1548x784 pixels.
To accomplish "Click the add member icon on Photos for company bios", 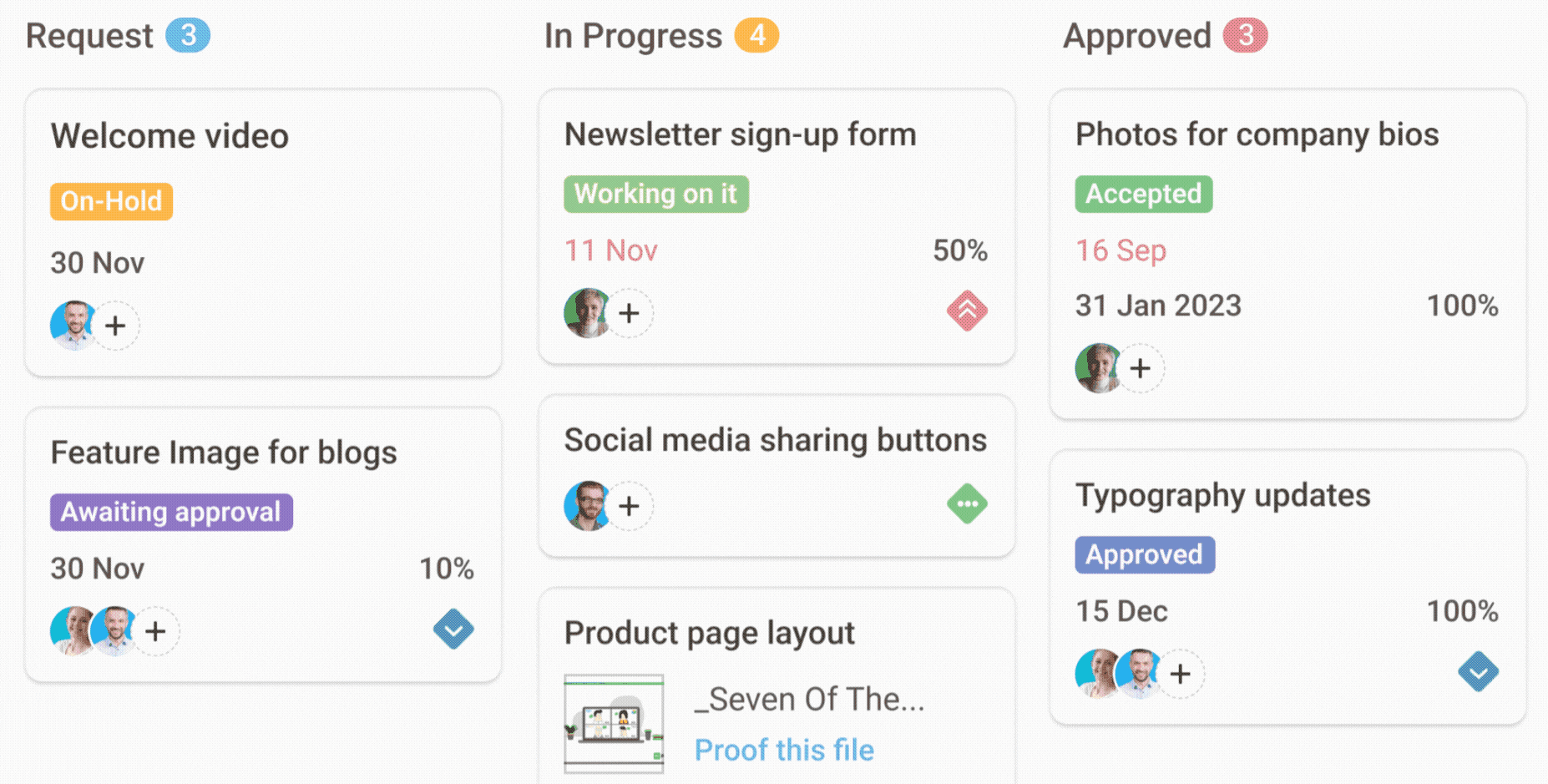I will [1141, 368].
